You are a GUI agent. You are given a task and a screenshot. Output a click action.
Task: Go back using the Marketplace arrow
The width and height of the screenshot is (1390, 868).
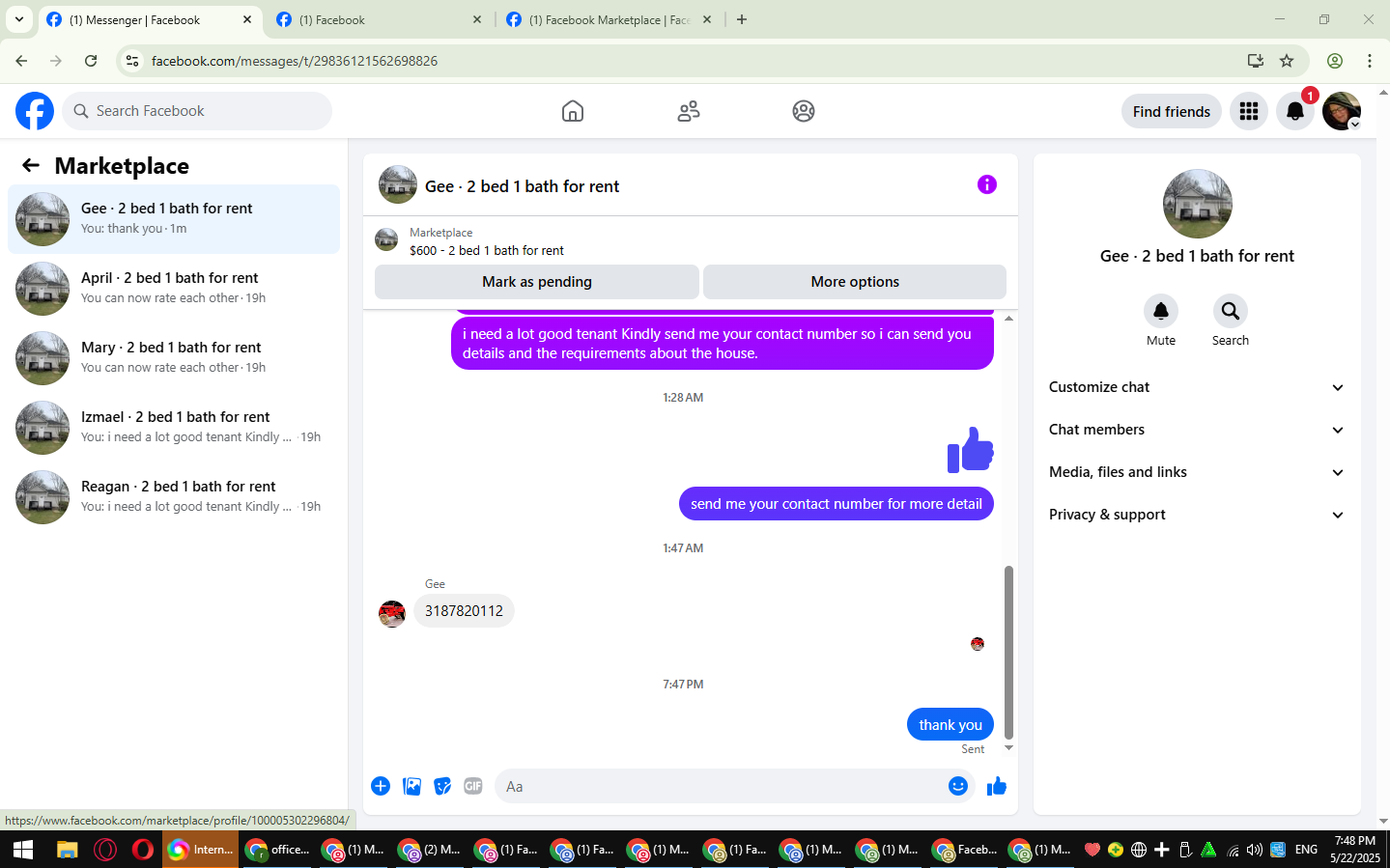pyautogui.click(x=31, y=166)
